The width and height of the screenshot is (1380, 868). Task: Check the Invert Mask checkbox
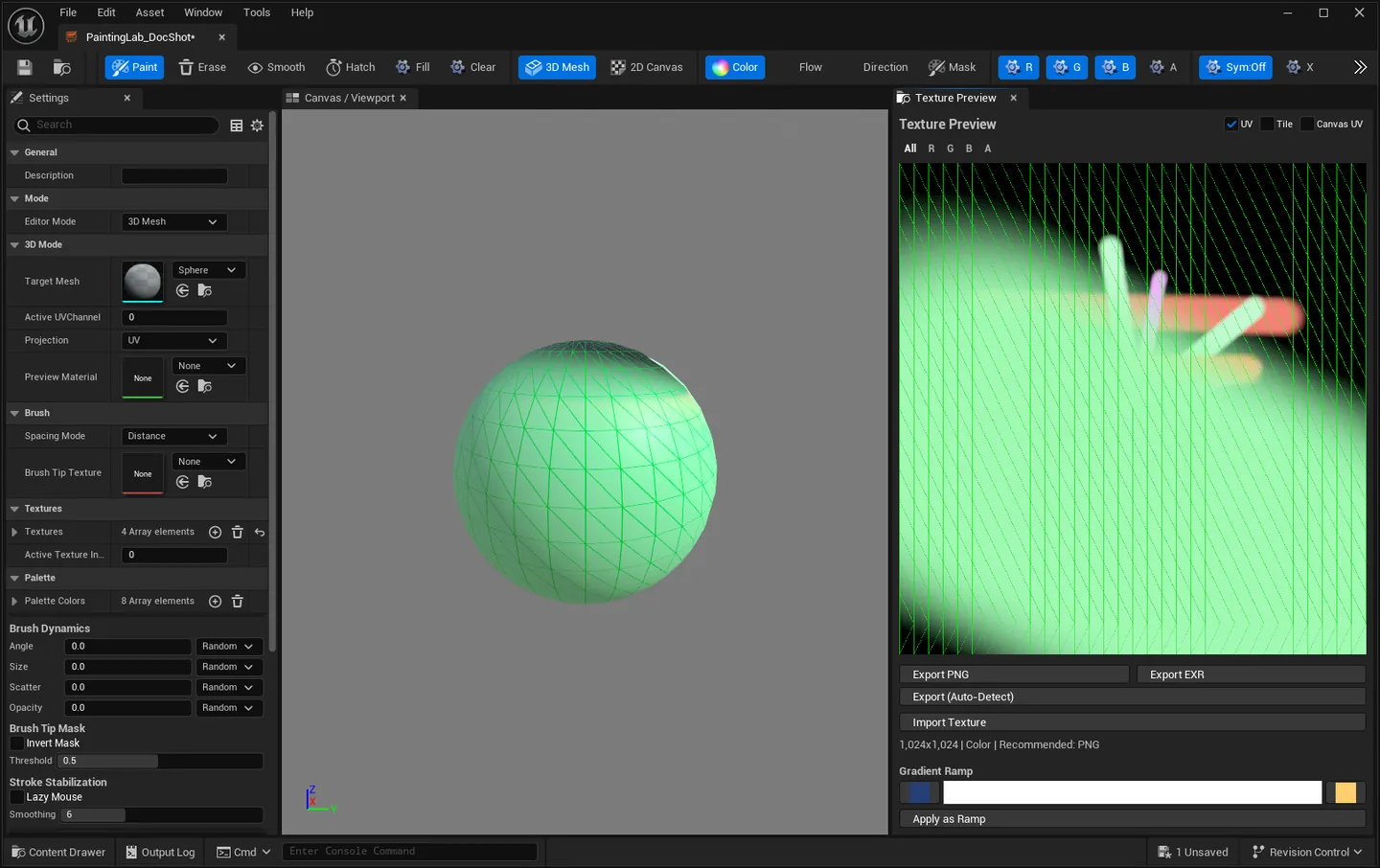click(x=16, y=743)
